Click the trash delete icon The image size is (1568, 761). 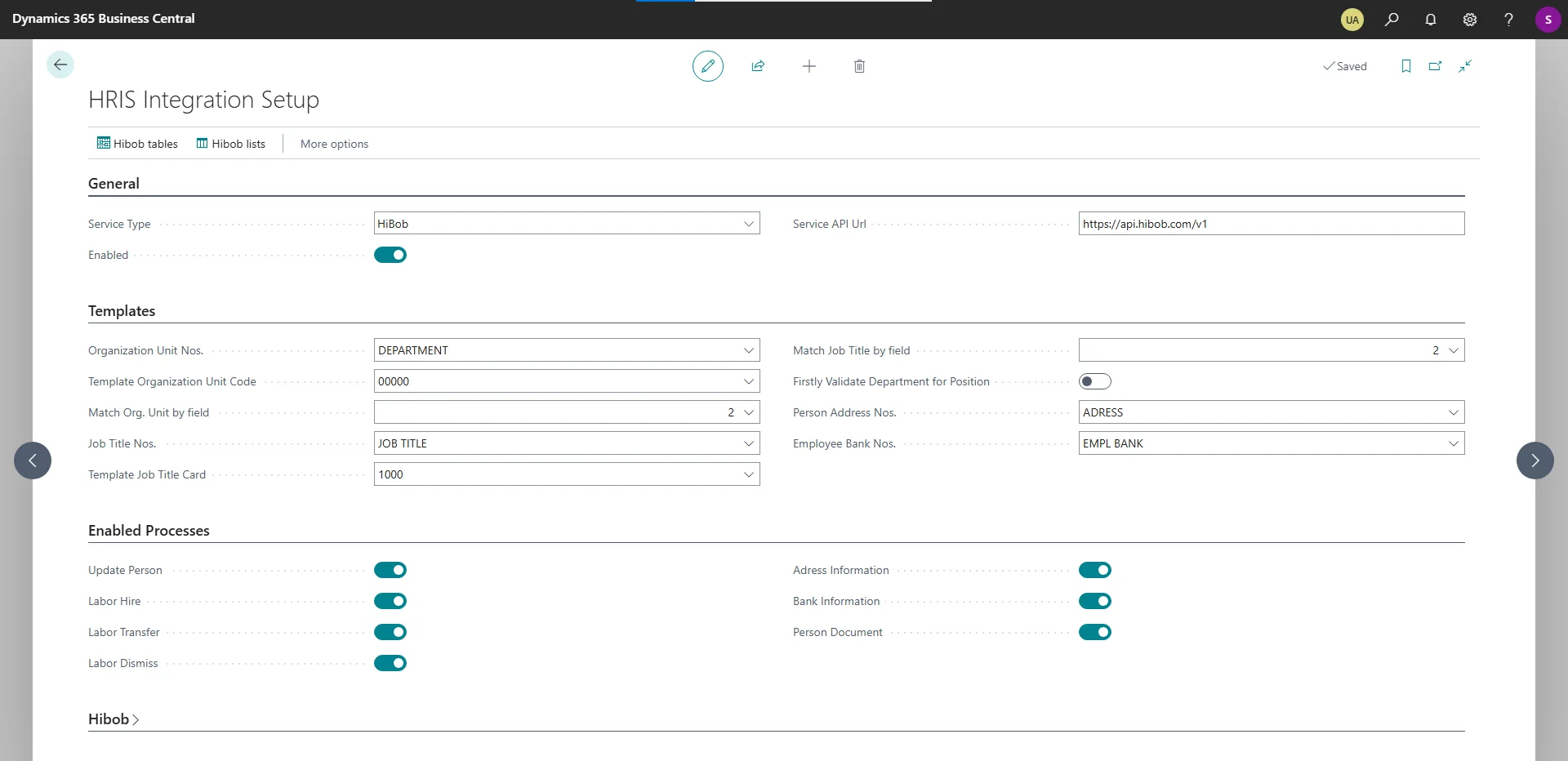[859, 66]
